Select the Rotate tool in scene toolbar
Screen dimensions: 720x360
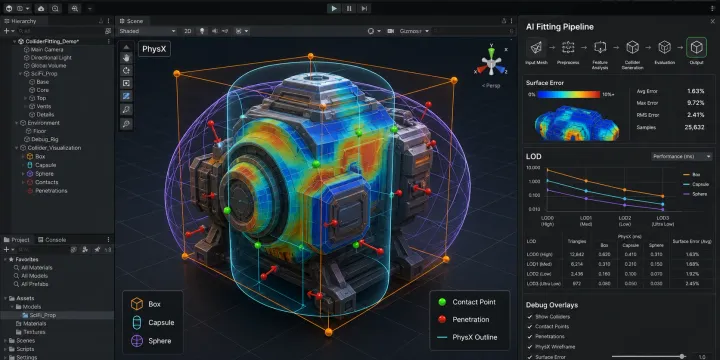pyautogui.click(x=126, y=70)
